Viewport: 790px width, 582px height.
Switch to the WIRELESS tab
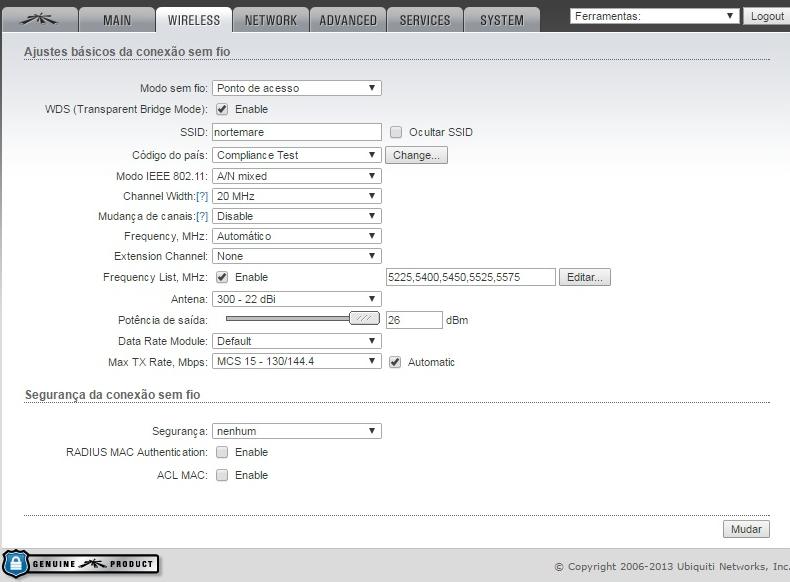[x=194, y=20]
